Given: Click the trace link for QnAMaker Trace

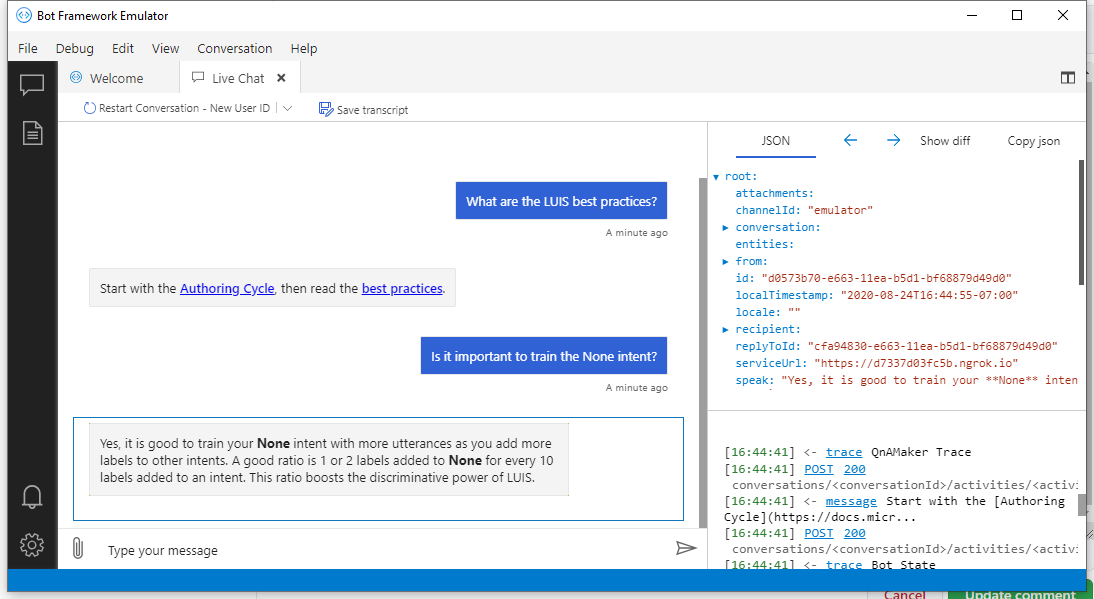Looking at the screenshot, I should tap(844, 452).
